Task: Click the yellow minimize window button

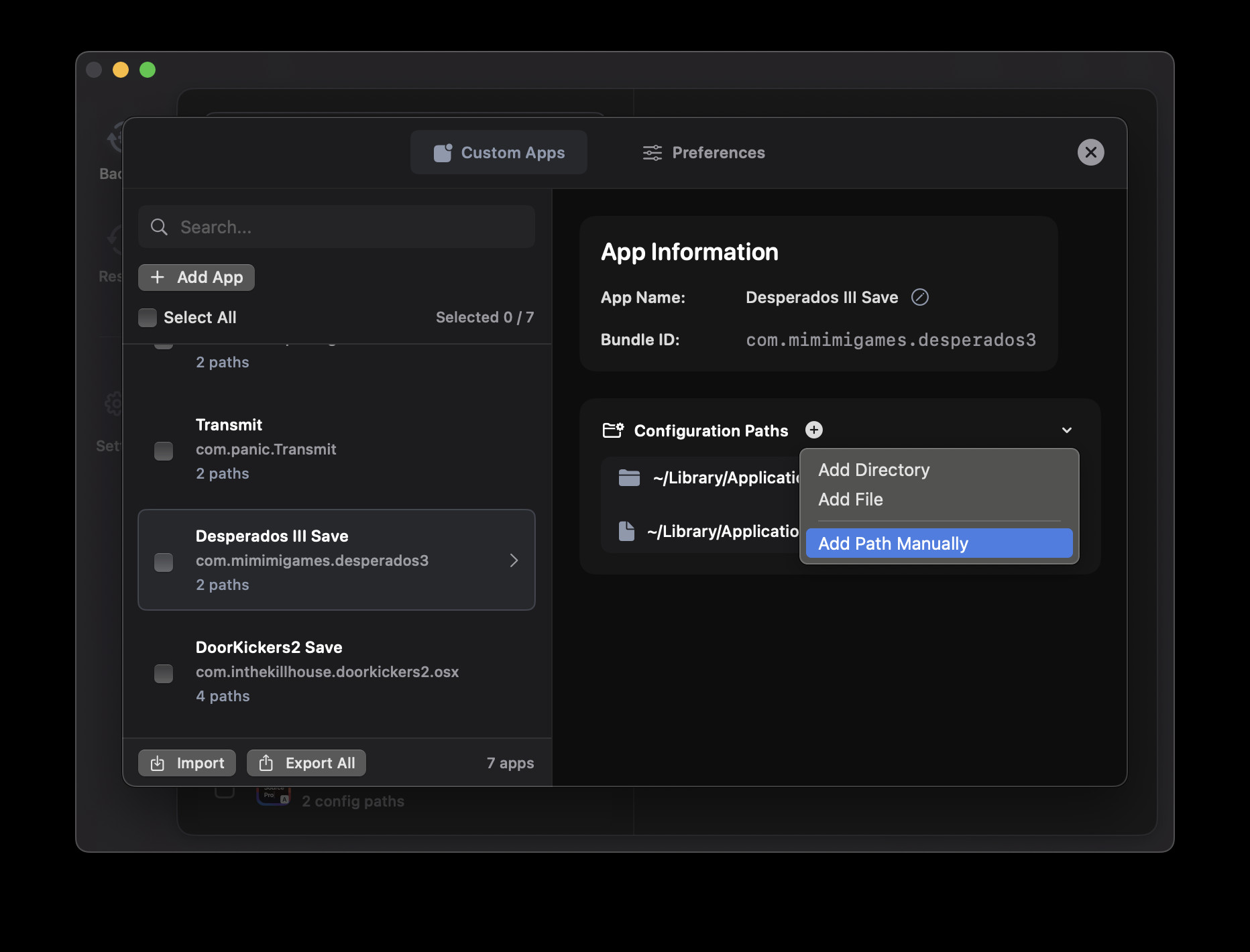Action: (121, 70)
